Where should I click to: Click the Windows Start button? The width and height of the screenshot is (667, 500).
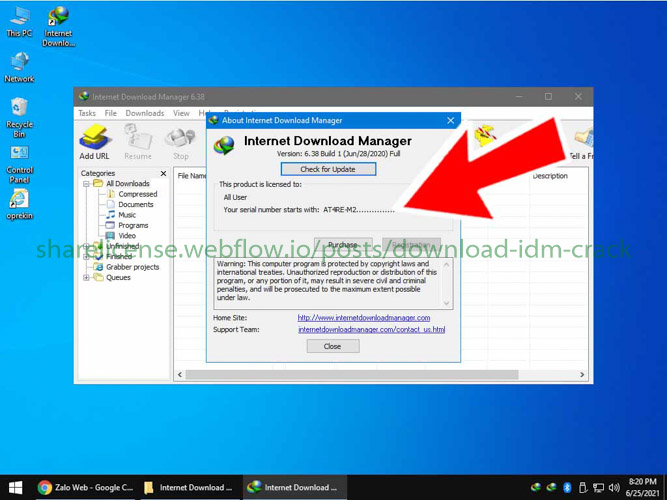coord(15,487)
